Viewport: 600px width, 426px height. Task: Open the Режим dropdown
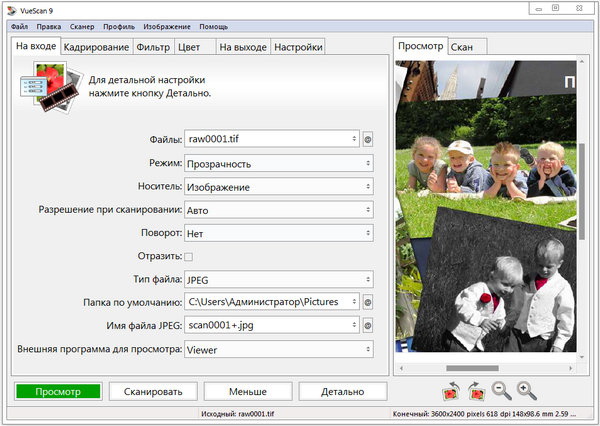[278, 163]
